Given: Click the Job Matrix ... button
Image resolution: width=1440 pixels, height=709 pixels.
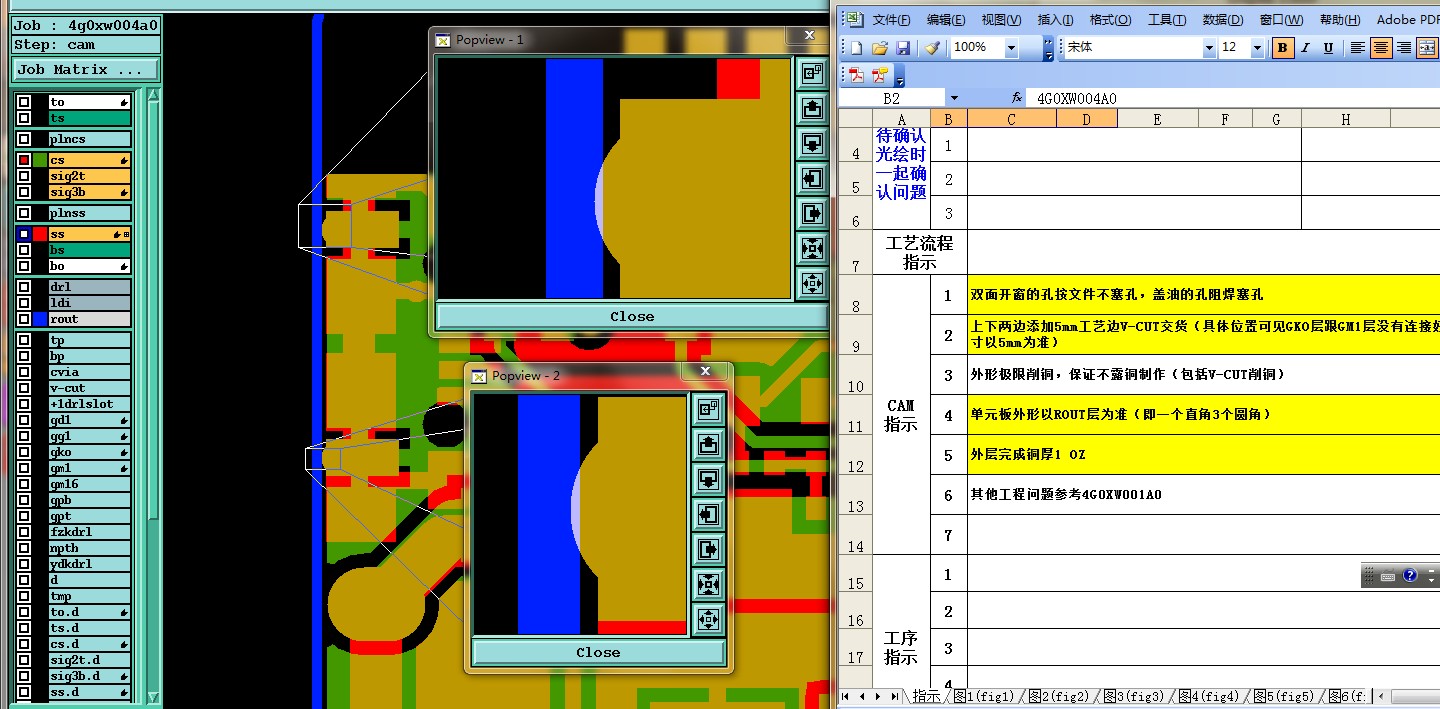Looking at the screenshot, I should coord(85,70).
